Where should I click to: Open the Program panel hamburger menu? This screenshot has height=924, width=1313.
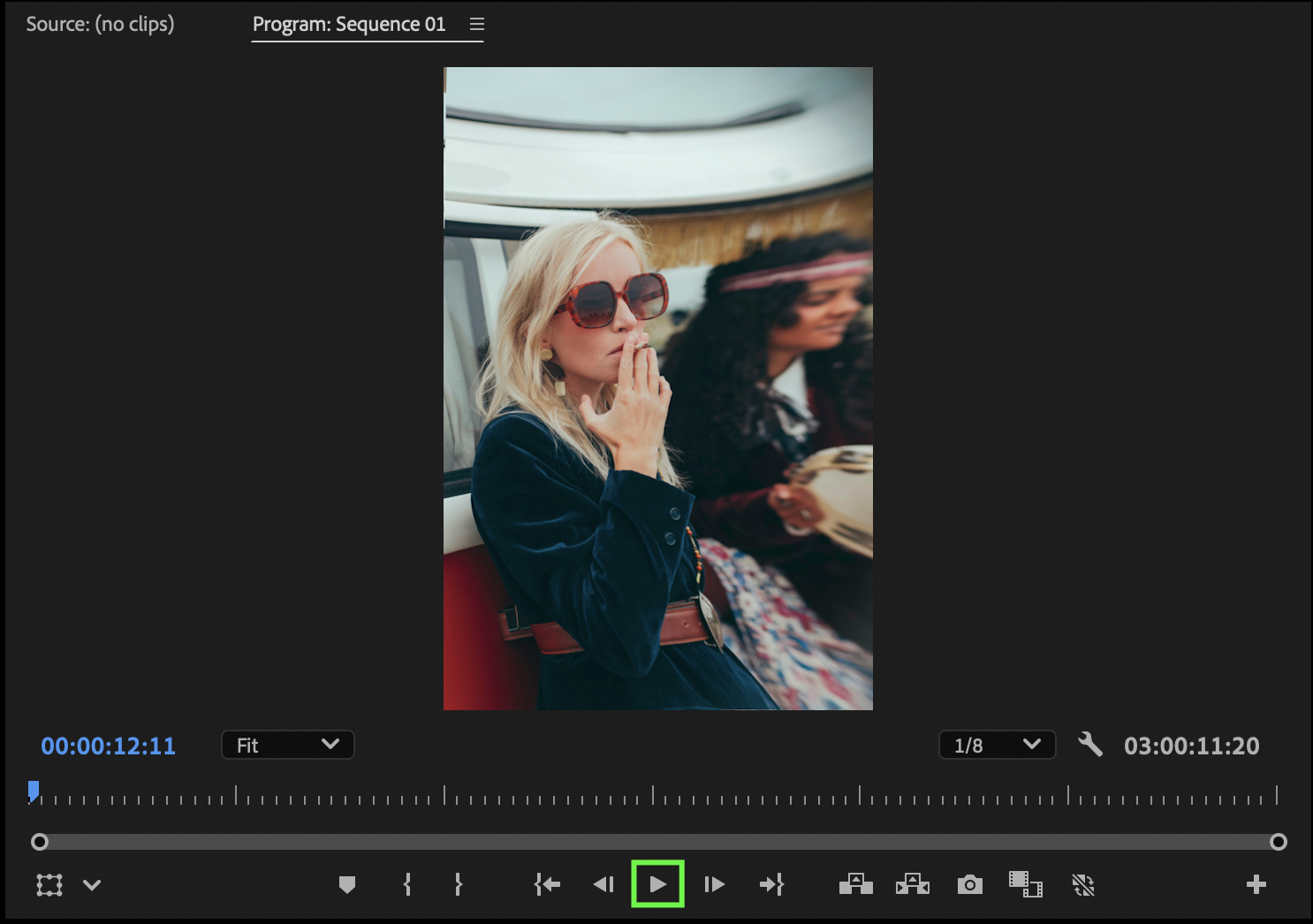click(477, 24)
